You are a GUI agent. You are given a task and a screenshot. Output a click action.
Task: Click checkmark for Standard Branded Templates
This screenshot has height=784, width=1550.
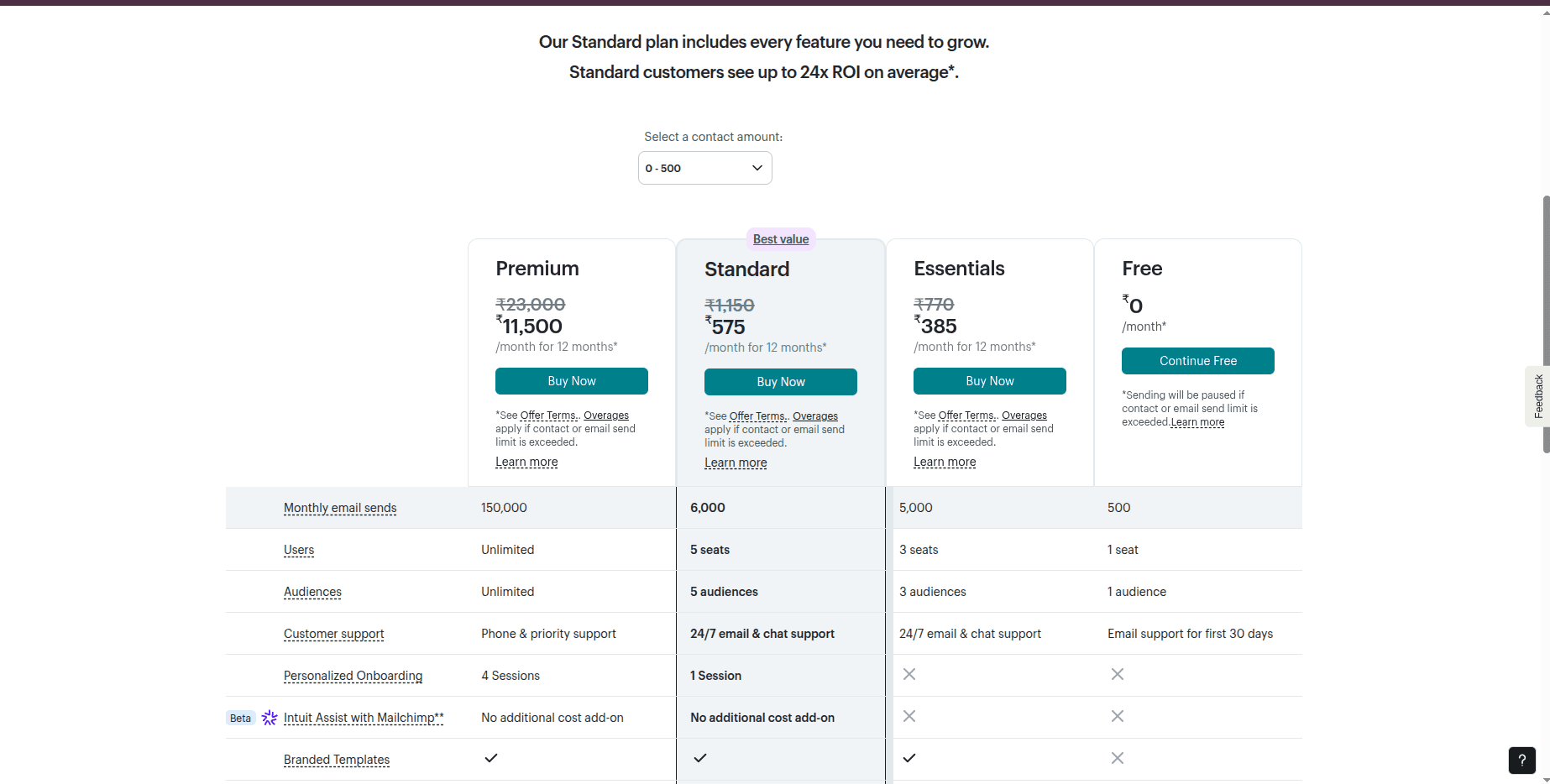700,758
